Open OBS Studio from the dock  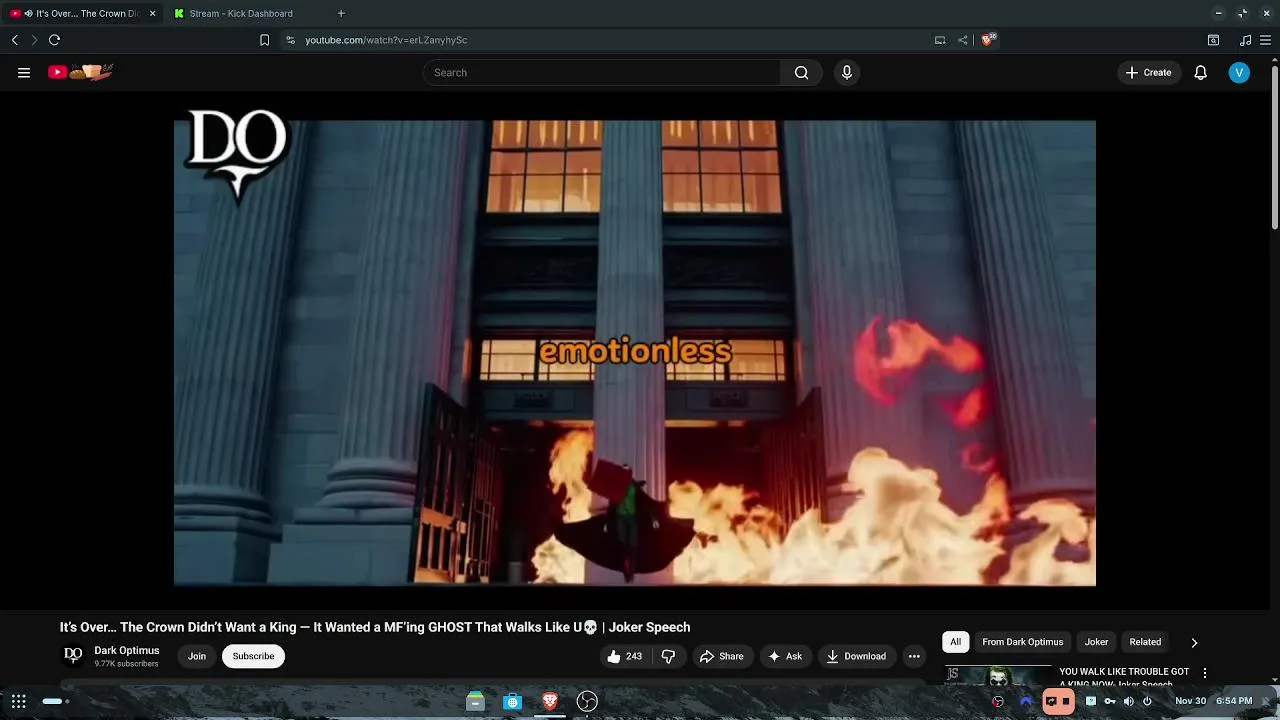pos(587,701)
